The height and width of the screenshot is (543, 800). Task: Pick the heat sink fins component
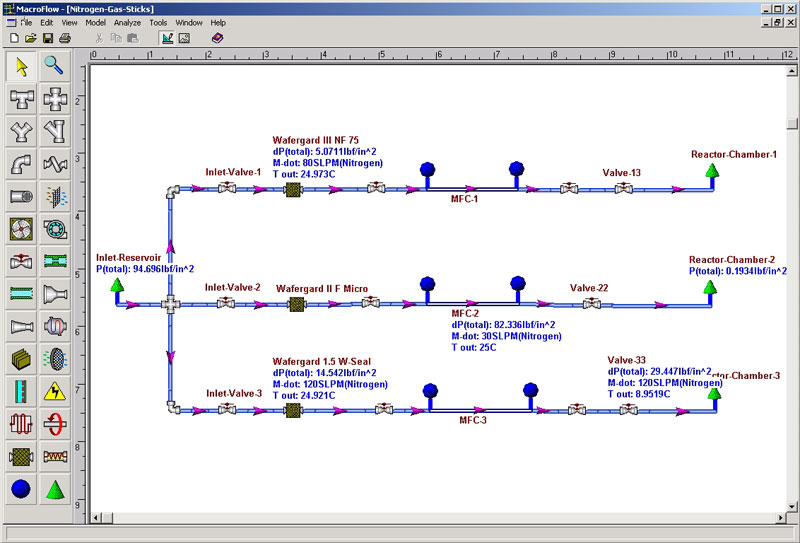[x=21, y=359]
